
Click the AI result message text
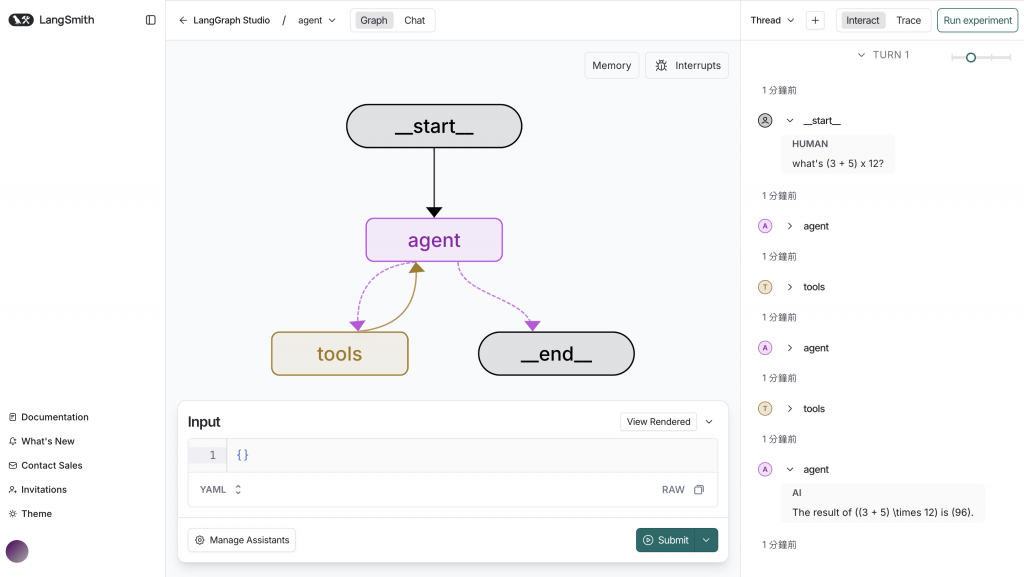tap(883, 512)
